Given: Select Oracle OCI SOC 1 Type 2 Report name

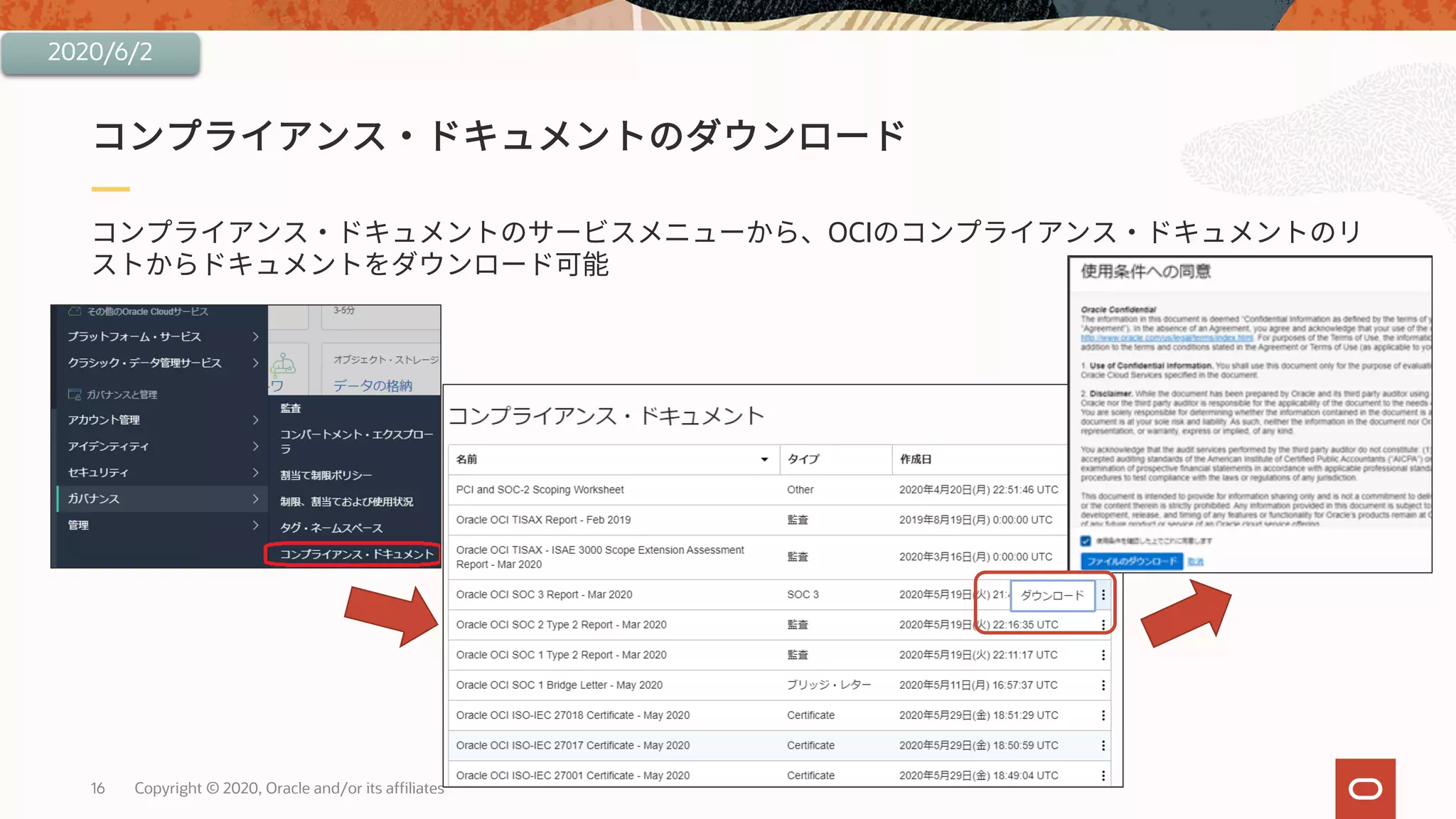Looking at the screenshot, I should pyautogui.click(x=561, y=655).
